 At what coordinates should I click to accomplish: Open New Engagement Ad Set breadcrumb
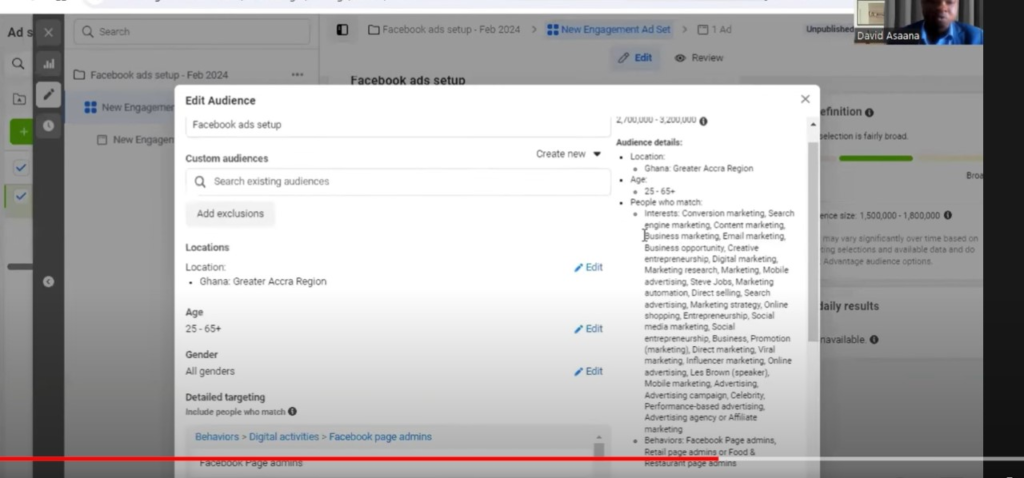(x=609, y=29)
